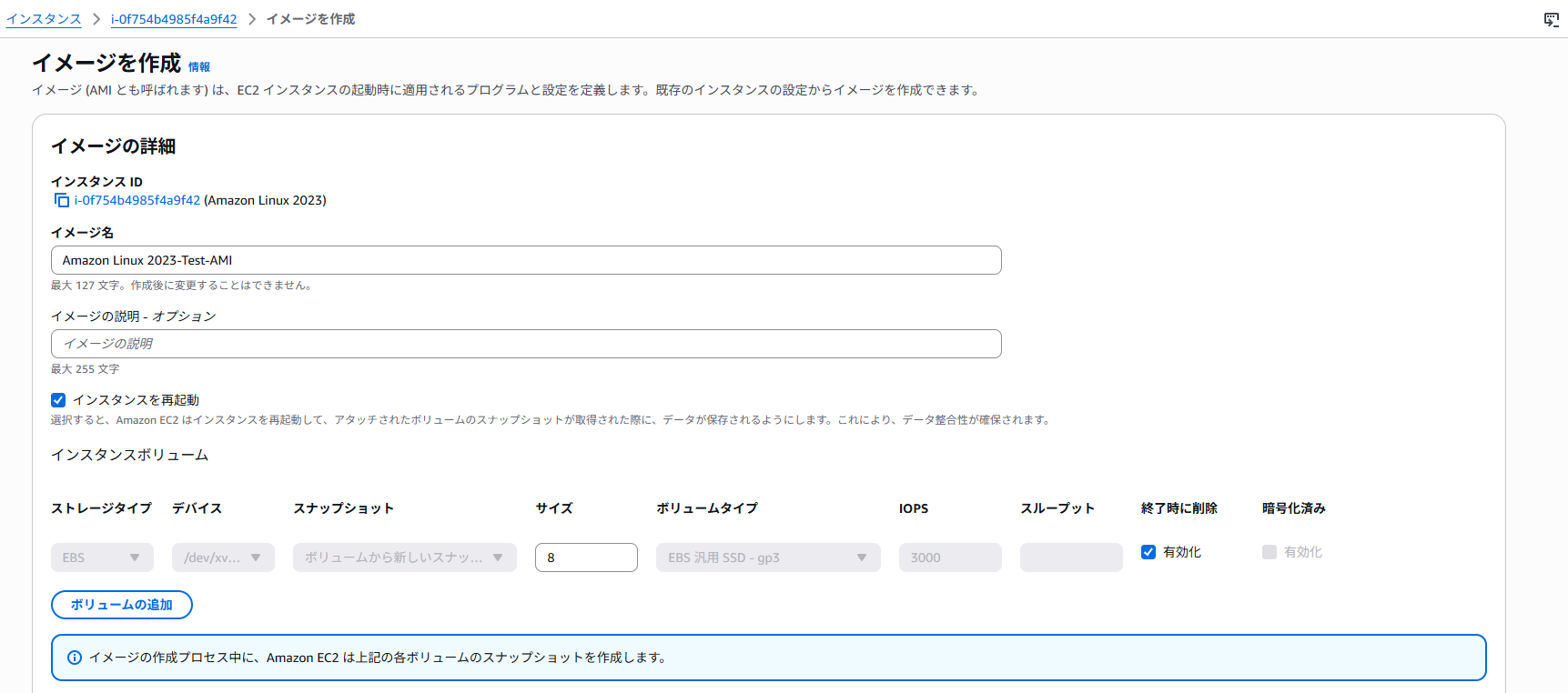1568x693 pixels.
Task: Click the イメージ名 text field
Action: pos(526,260)
